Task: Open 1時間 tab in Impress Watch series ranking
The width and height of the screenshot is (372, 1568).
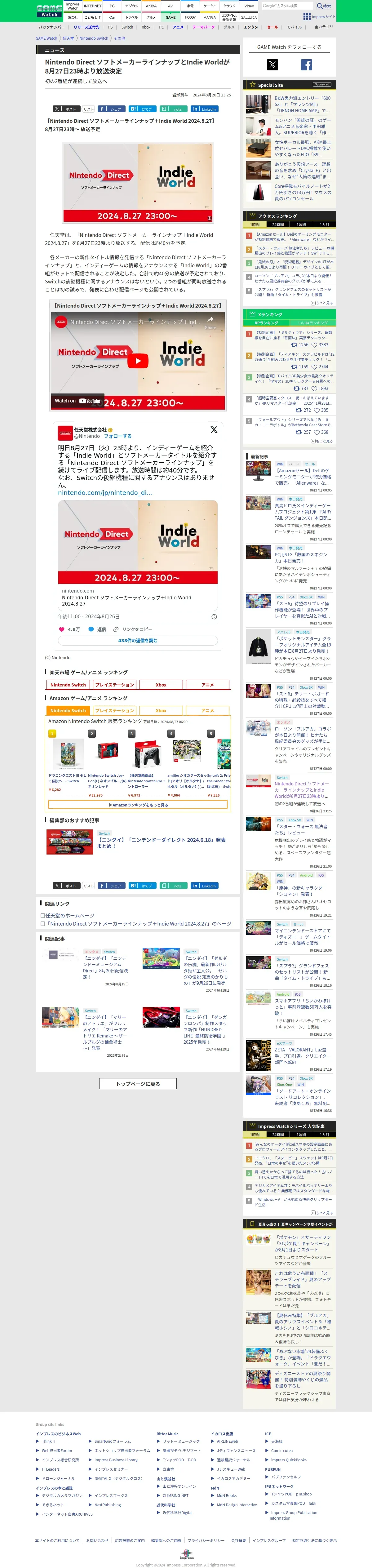Action: pos(255,1135)
